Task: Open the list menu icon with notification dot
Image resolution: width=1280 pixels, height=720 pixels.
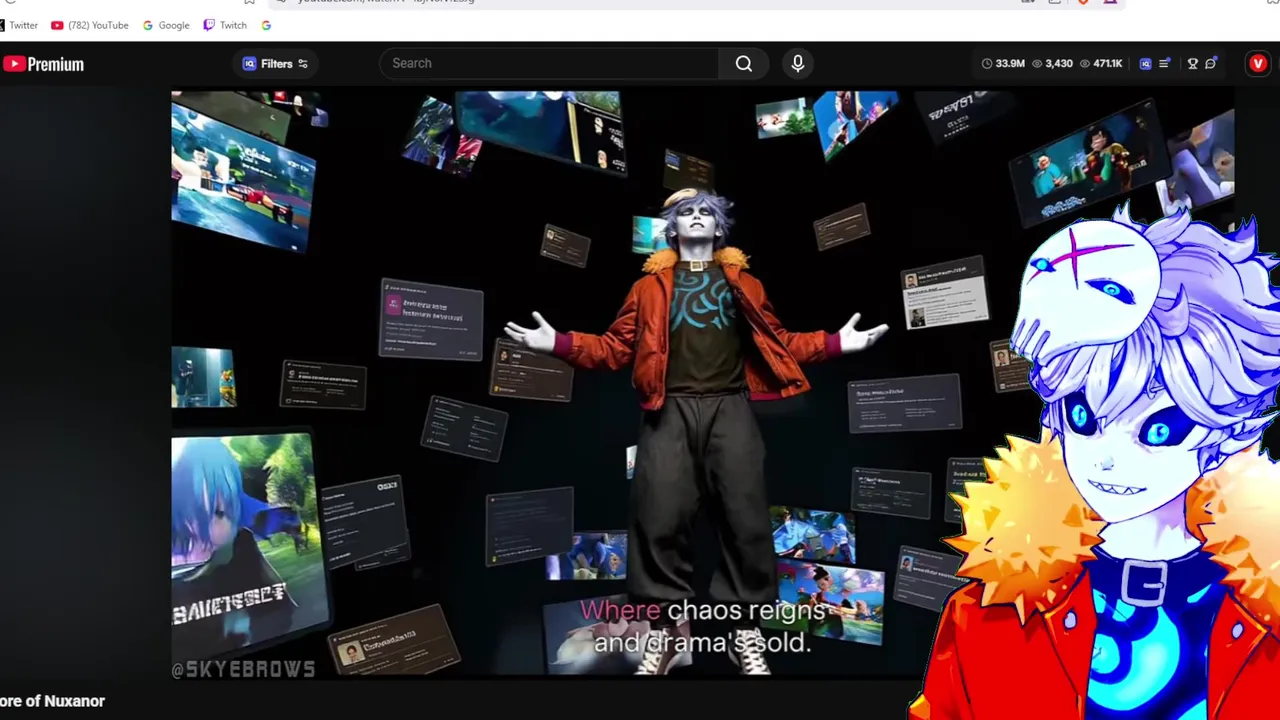Action: (x=1165, y=64)
